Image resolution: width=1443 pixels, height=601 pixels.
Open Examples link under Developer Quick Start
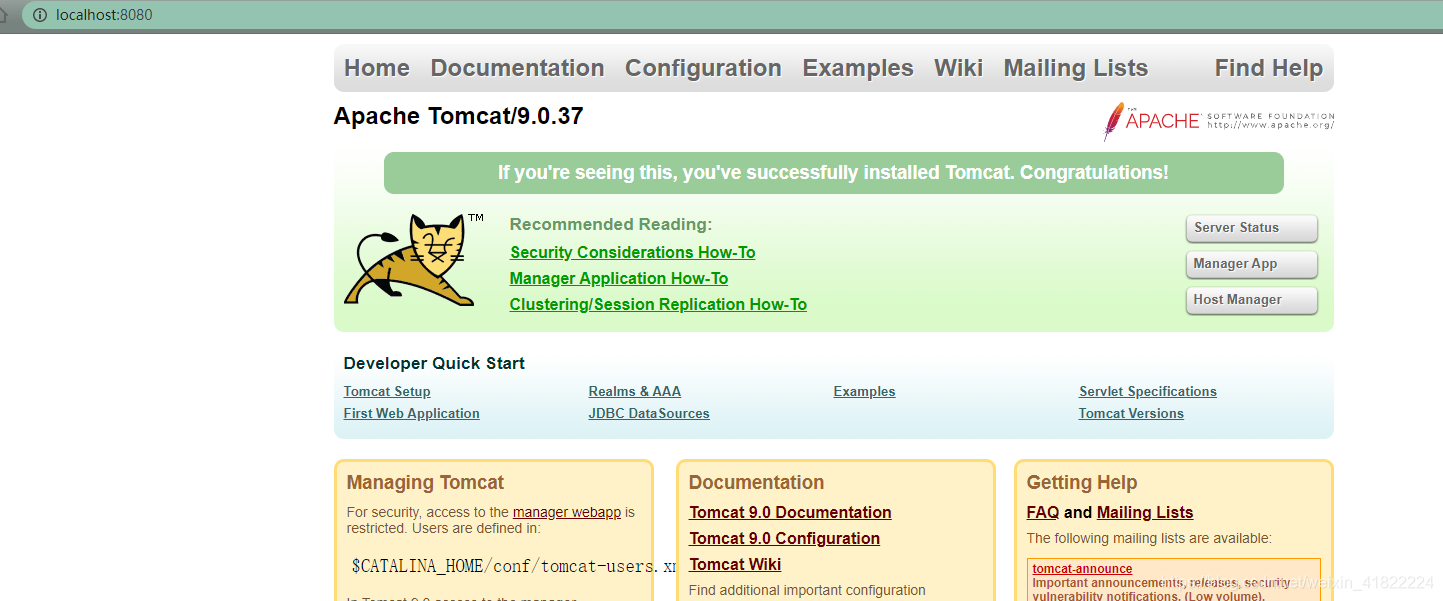click(864, 392)
